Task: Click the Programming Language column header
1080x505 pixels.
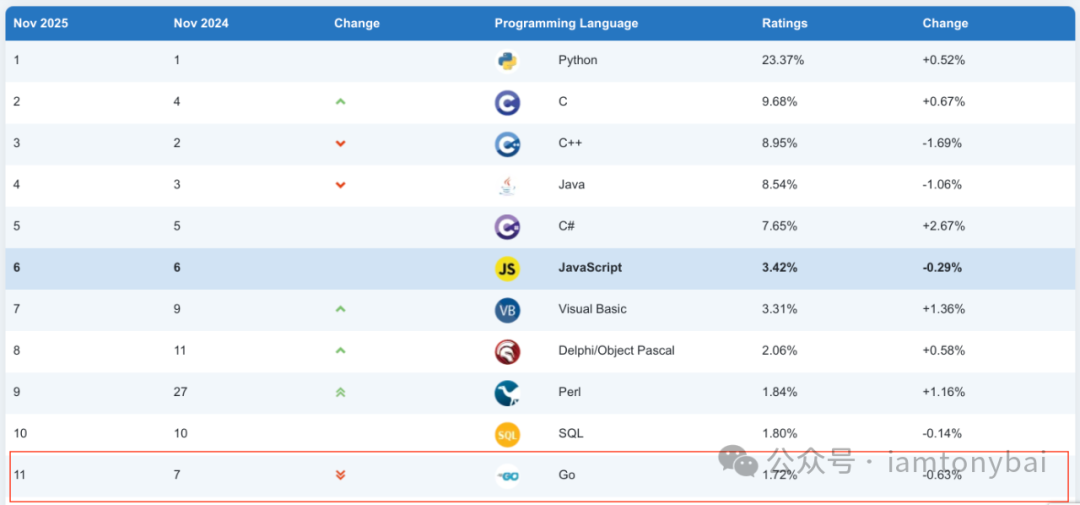Action: pos(566,23)
